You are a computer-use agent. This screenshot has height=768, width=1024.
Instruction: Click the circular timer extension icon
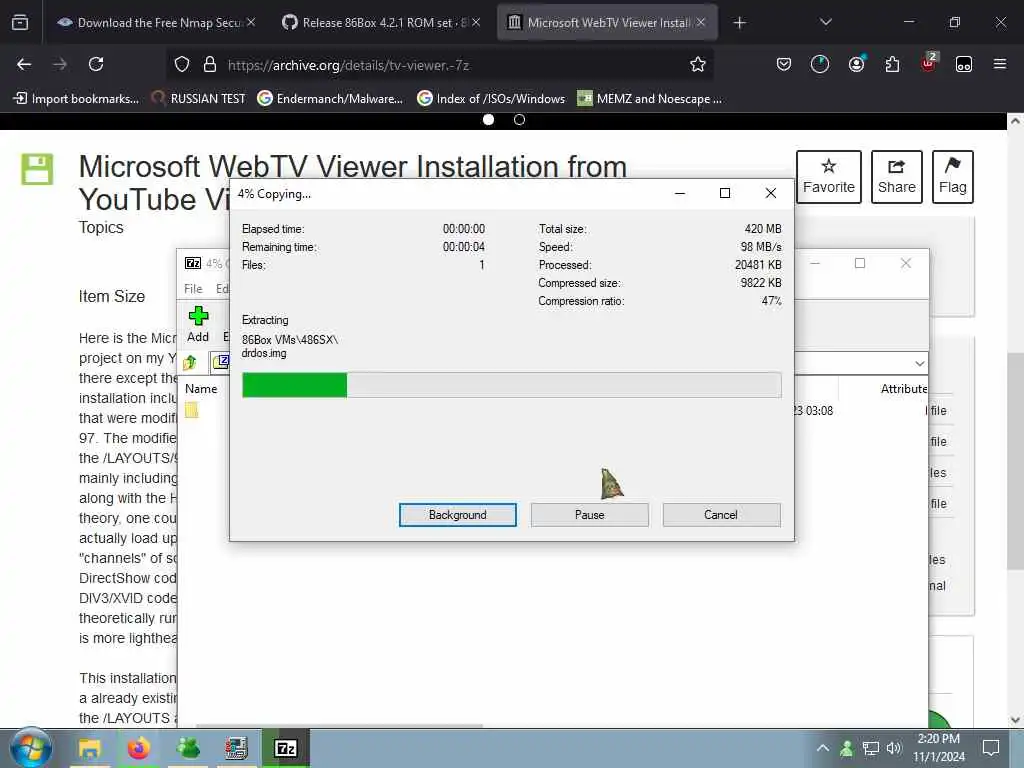pos(820,64)
